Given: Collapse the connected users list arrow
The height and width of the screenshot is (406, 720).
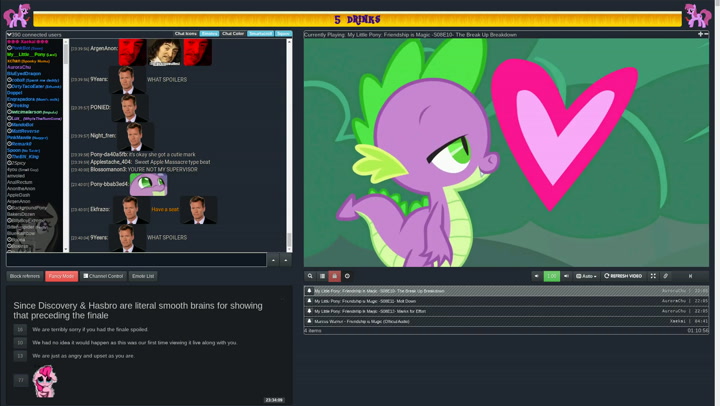Looking at the screenshot, I should (9, 34).
